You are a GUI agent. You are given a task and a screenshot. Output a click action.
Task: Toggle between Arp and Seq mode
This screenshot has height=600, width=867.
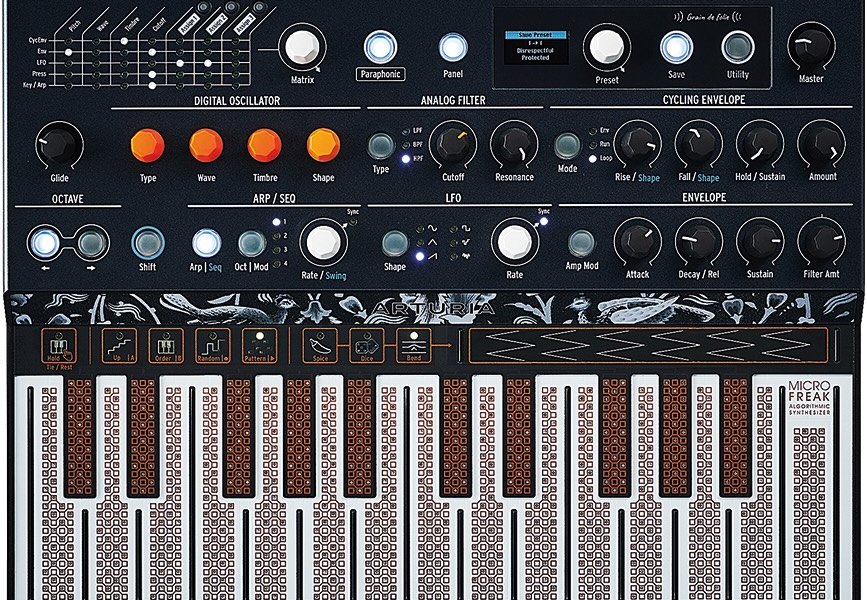coord(207,242)
